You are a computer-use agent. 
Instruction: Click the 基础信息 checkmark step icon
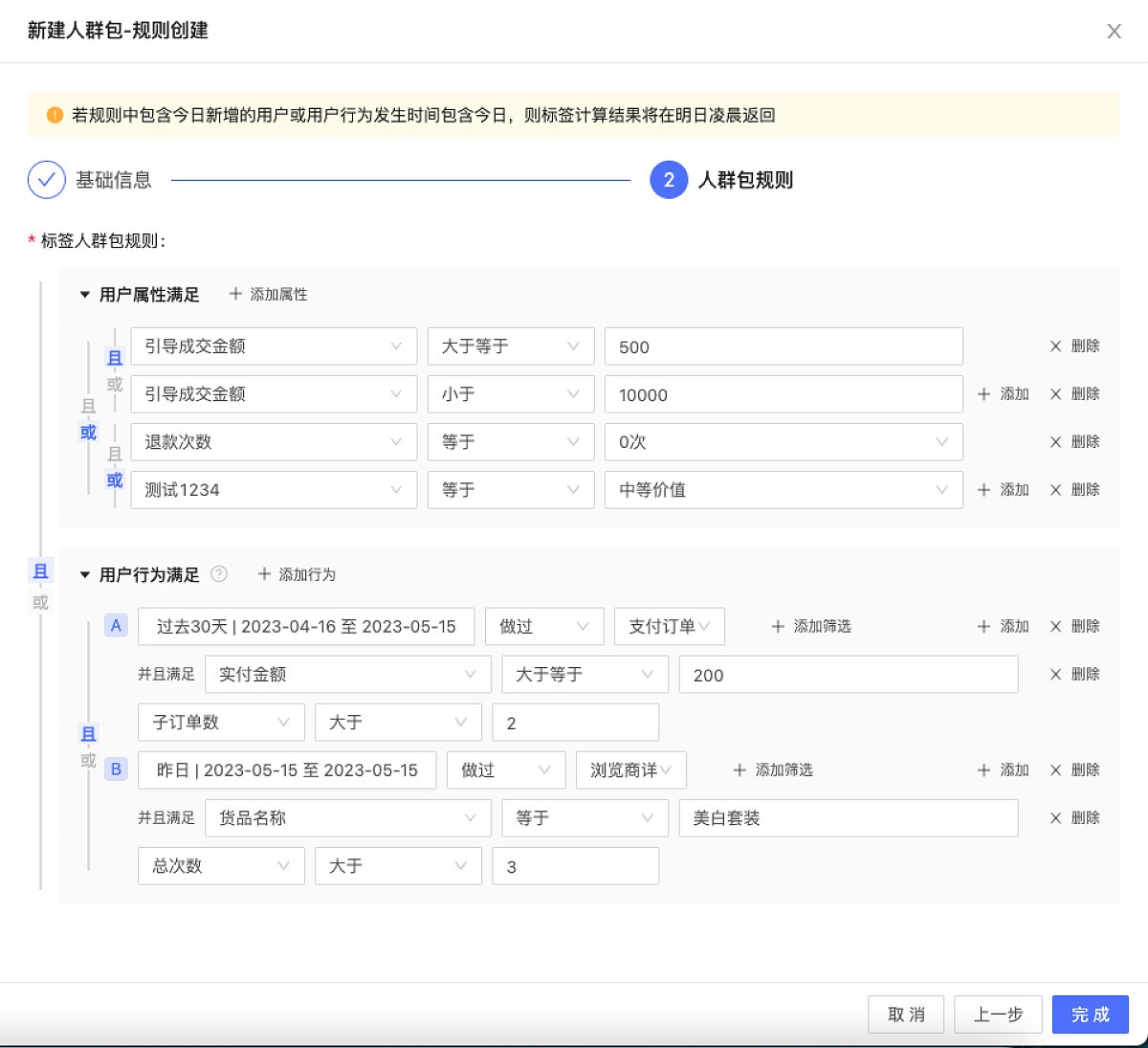[47, 180]
